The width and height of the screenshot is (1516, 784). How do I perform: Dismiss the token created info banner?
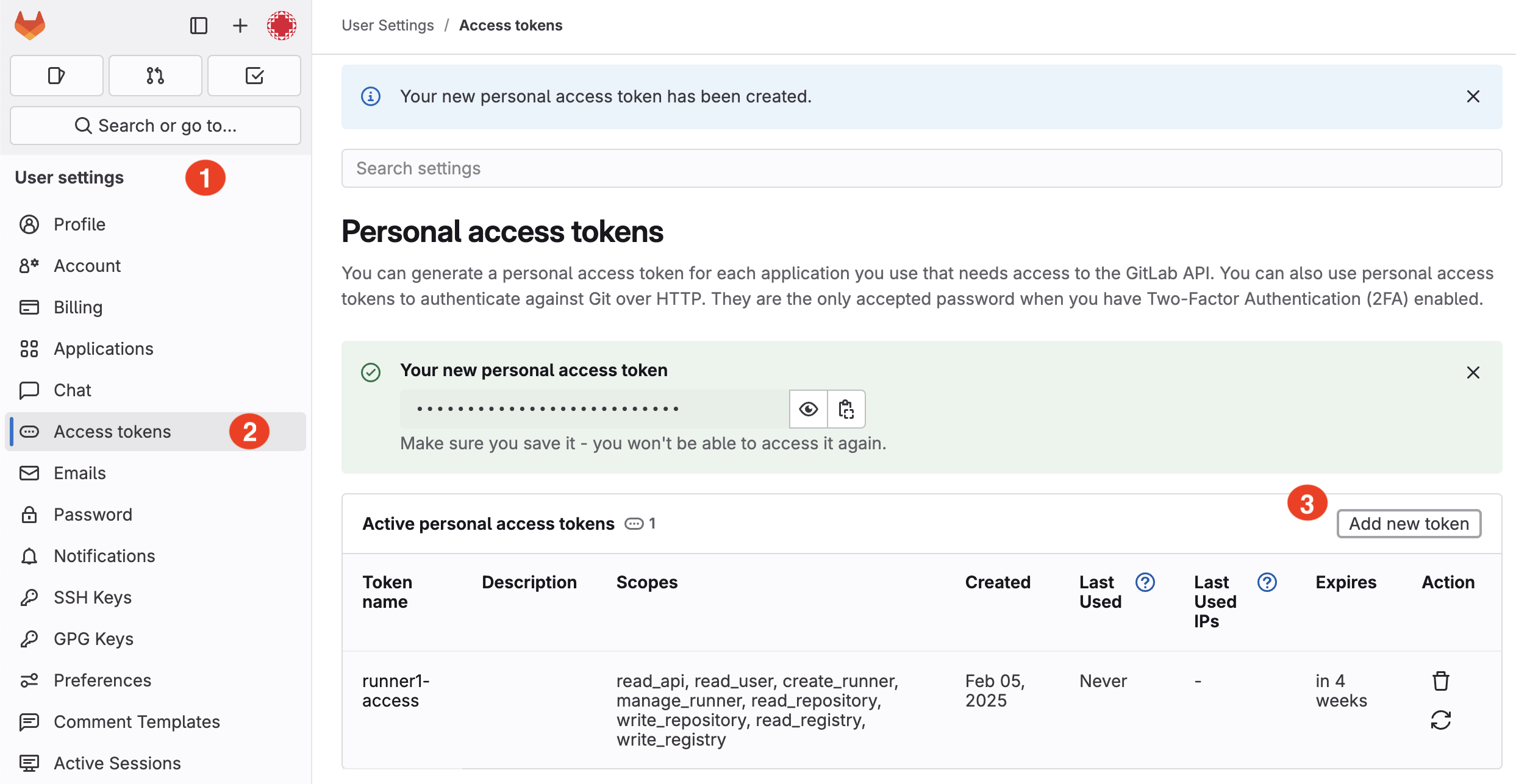[1473, 96]
